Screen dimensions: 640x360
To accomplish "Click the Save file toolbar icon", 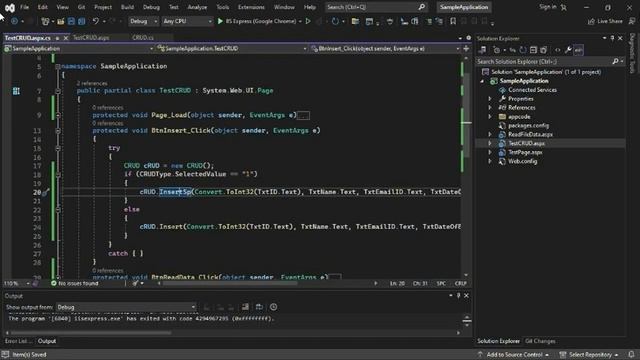I will click(71, 21).
